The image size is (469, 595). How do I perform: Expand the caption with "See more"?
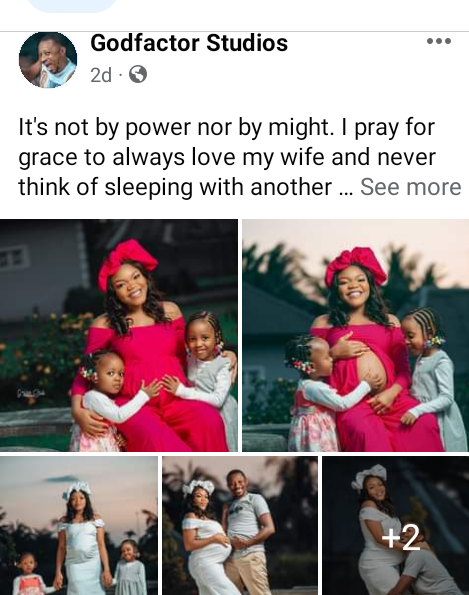point(411,187)
